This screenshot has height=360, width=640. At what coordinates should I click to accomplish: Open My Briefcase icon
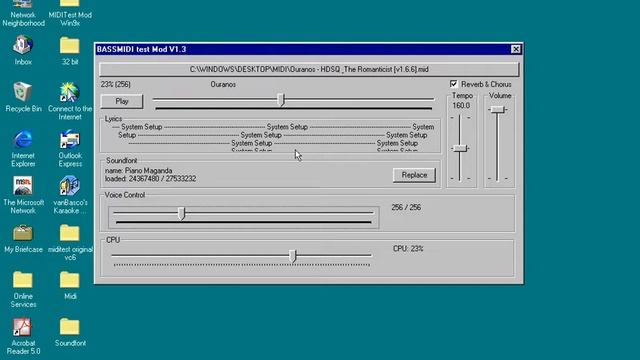click(23, 239)
